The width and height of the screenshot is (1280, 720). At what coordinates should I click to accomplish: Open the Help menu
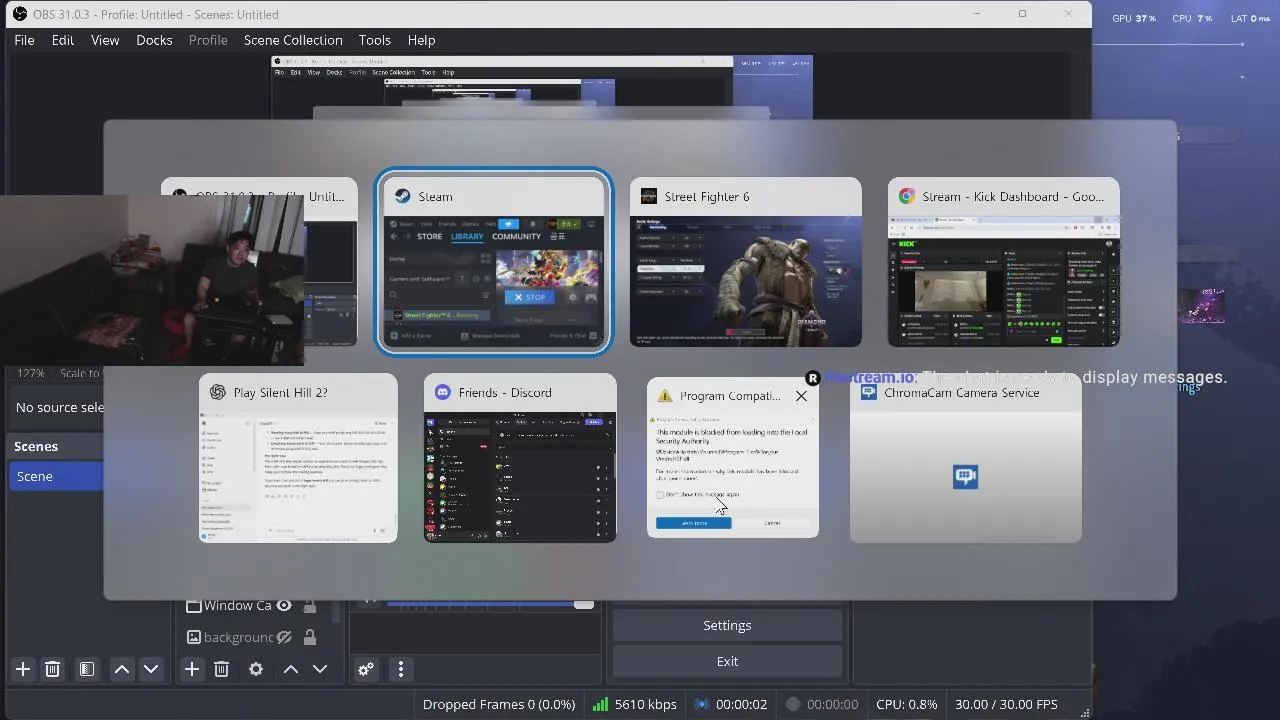pyautogui.click(x=421, y=40)
